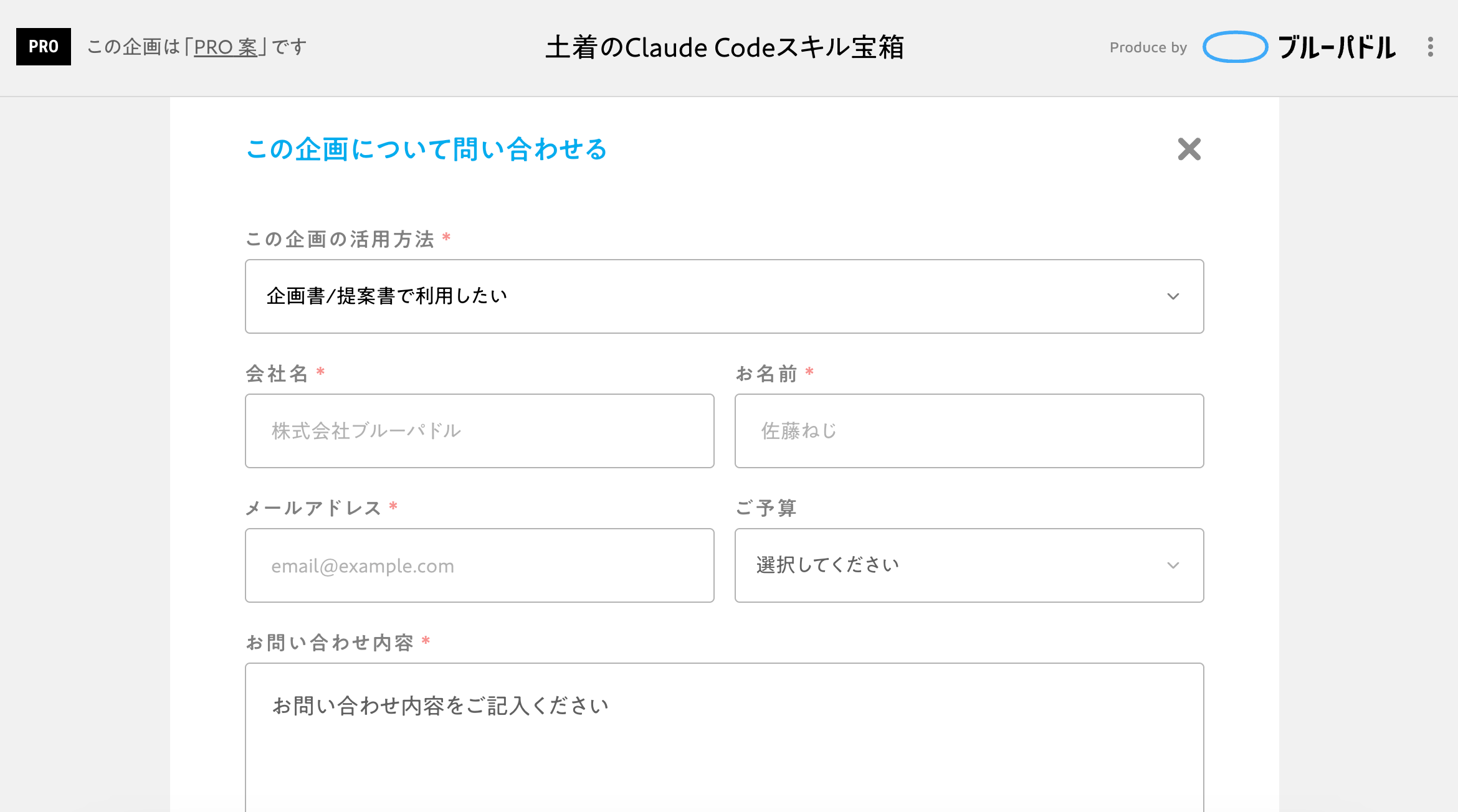Focus the お名前 name input field

pos(969,431)
